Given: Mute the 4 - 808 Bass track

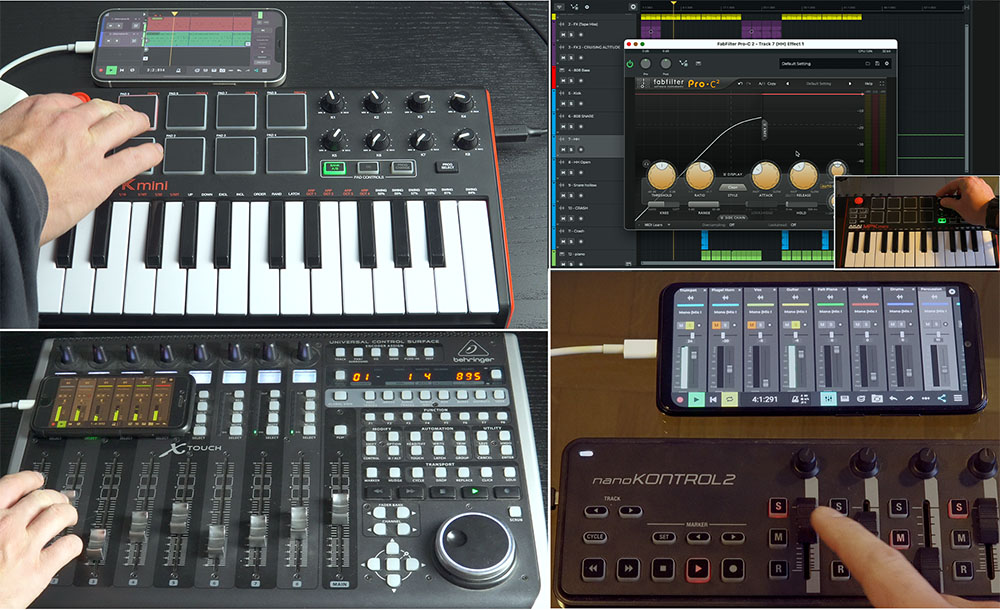Looking at the screenshot, I should [563, 81].
